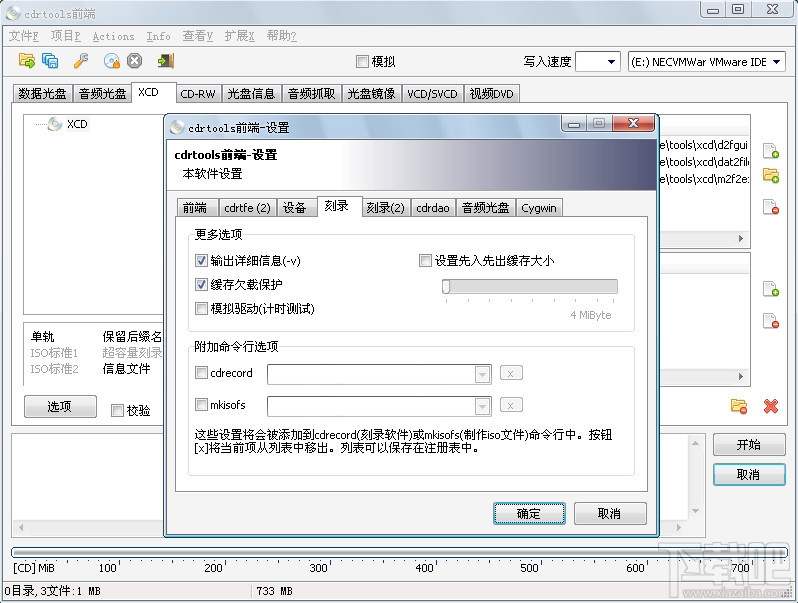Toggle 模拟 checkbox in main toolbar
Viewport: 798px width, 603px height.
[x=362, y=62]
